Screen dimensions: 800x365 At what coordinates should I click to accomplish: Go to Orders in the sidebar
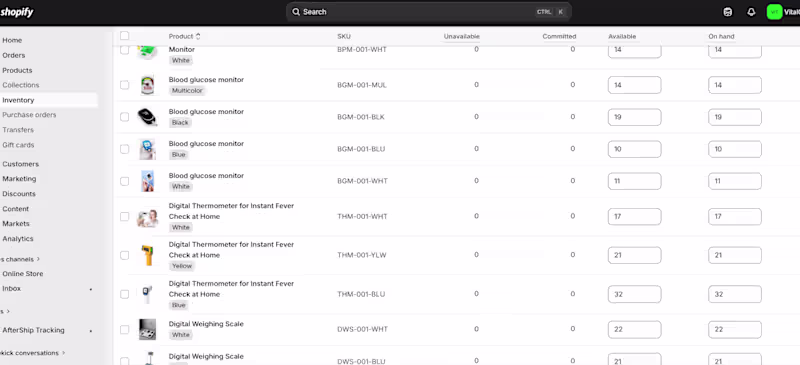(x=14, y=55)
